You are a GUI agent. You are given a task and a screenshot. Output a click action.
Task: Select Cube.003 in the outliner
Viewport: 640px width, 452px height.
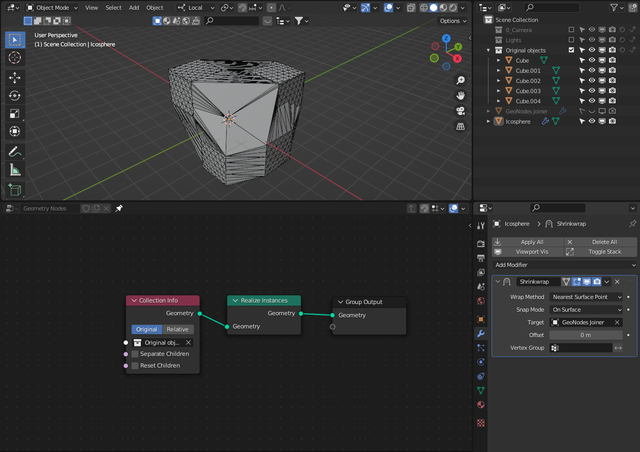[528, 91]
